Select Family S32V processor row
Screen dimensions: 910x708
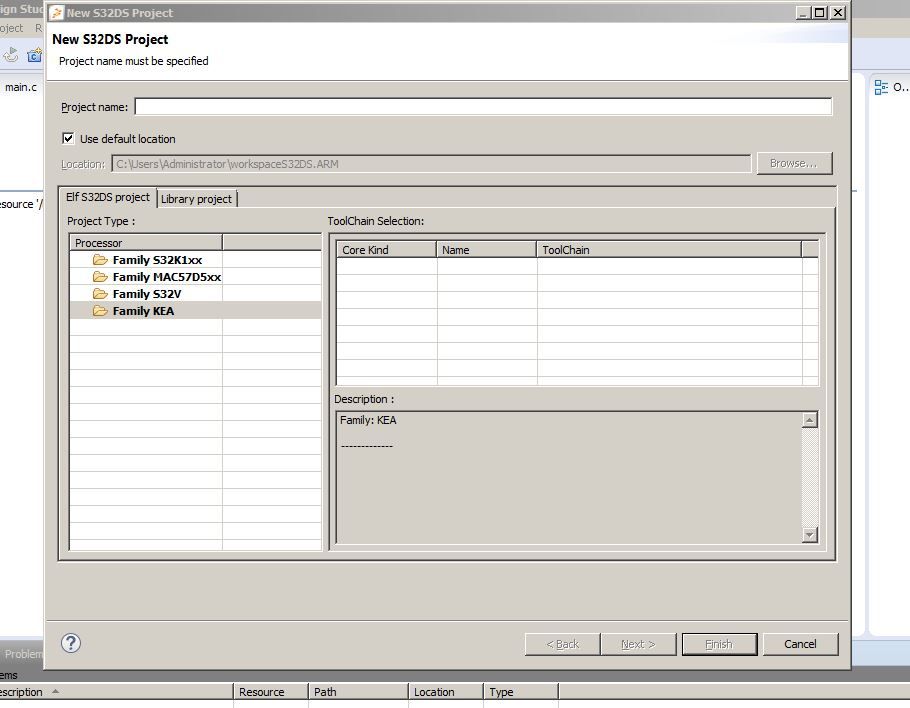click(x=195, y=294)
